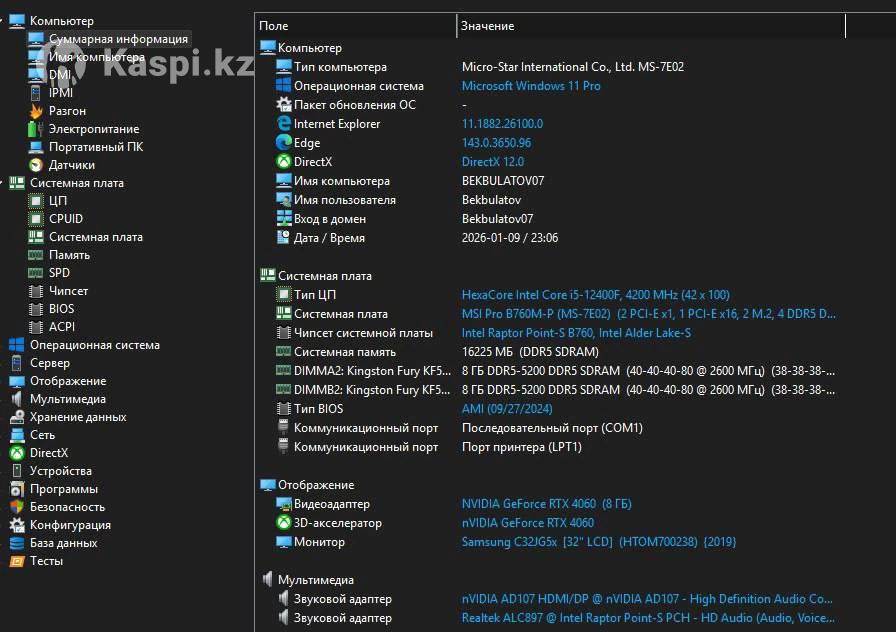Select the Тесты icon in the sidebar
This screenshot has width=896, height=632.
(17, 561)
